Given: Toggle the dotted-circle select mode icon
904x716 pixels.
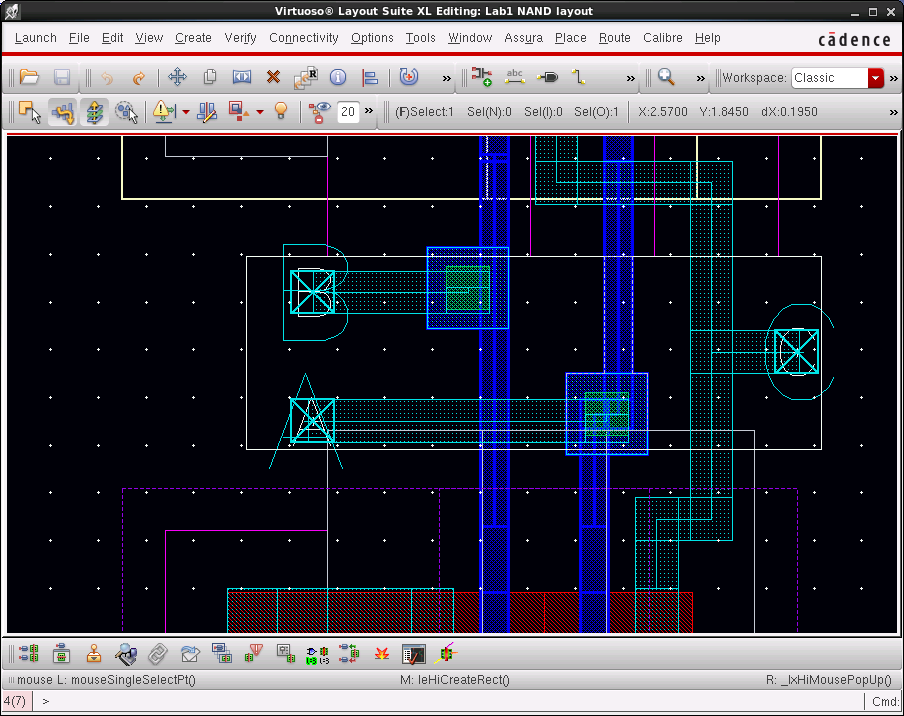Looking at the screenshot, I should [x=126, y=111].
